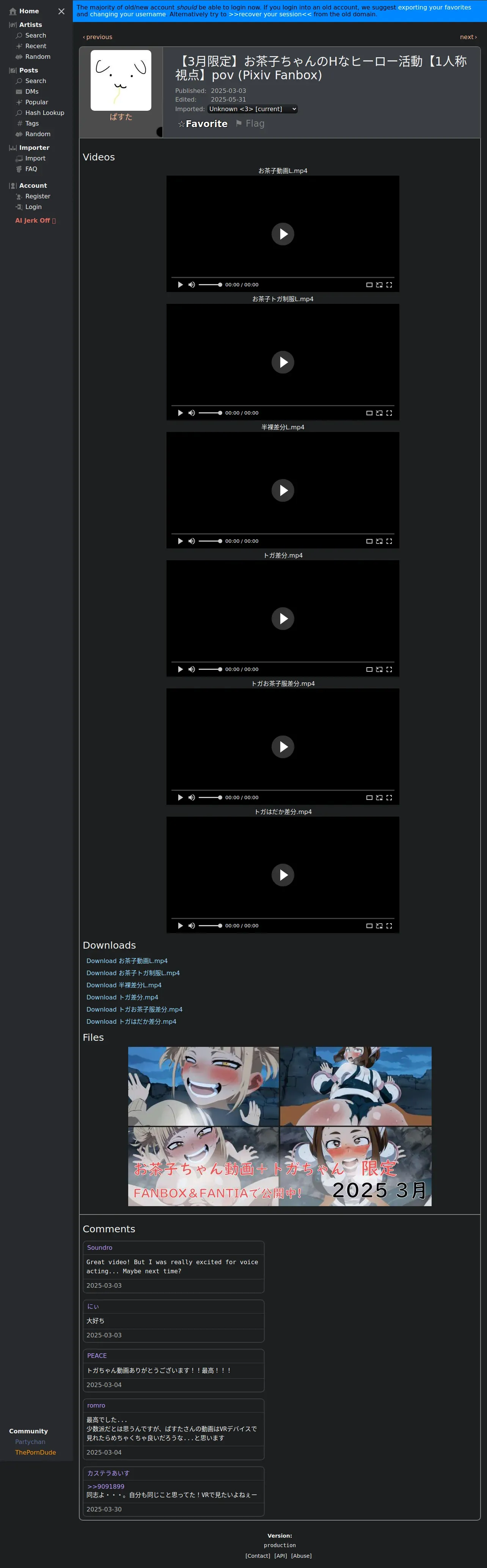Follow the recover your session link

pos(270,14)
